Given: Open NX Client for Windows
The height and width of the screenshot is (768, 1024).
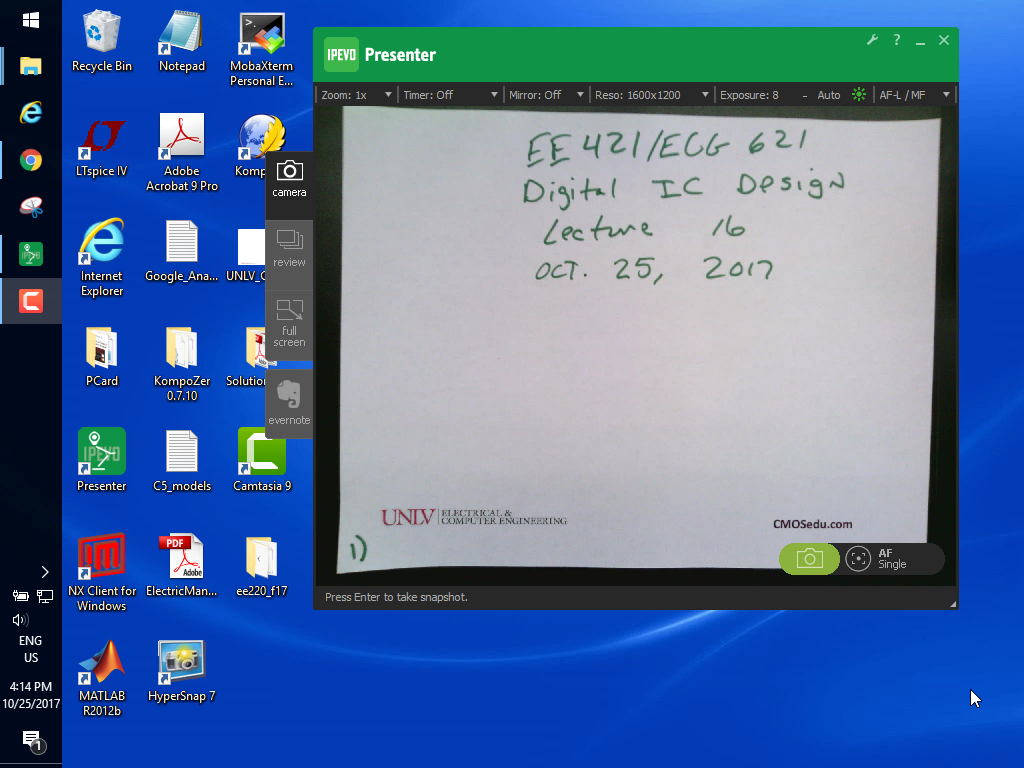Looking at the screenshot, I should coord(102,573).
